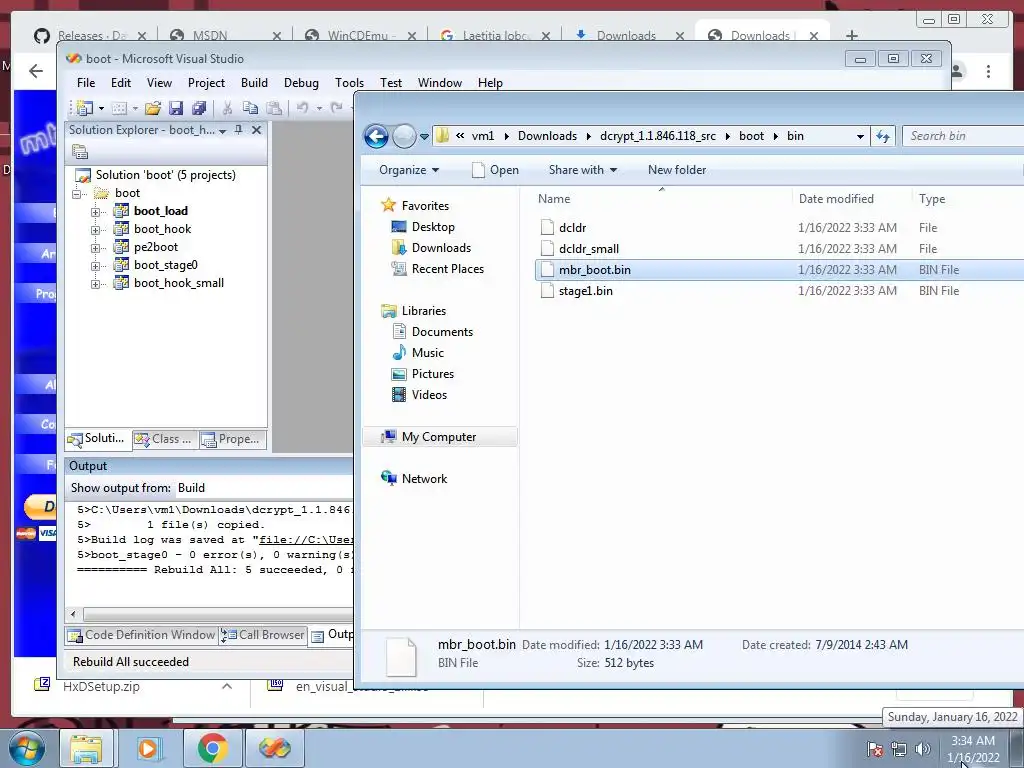Click the Copy toolbar icon
Viewport: 1024px width, 768px height.
point(250,108)
